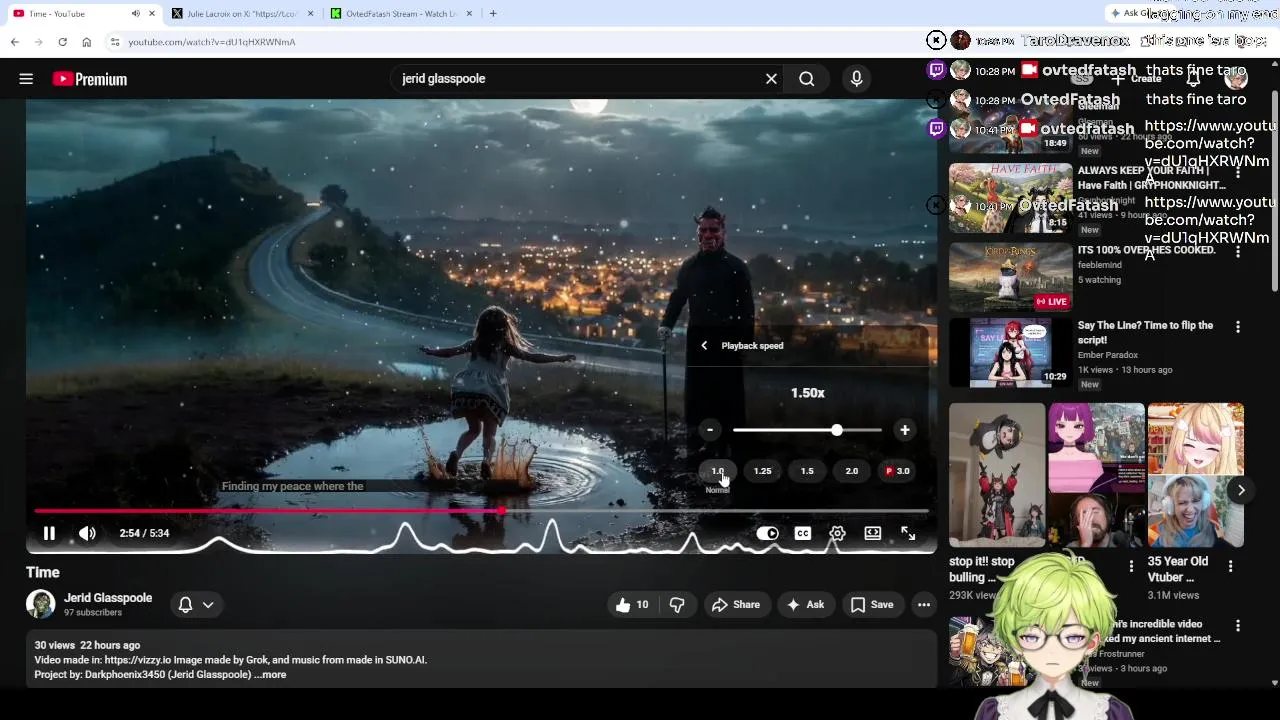The image size is (1280, 720).
Task: Open Jerid Glasspoole channel avatar
Action: [41, 604]
